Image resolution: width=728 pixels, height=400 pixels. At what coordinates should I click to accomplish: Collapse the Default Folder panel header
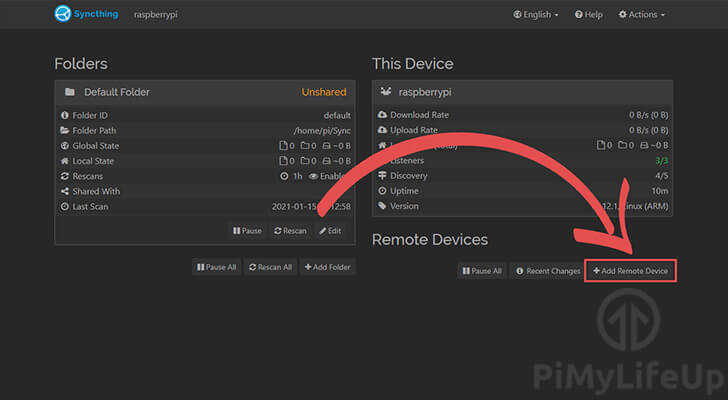pyautogui.click(x=205, y=92)
